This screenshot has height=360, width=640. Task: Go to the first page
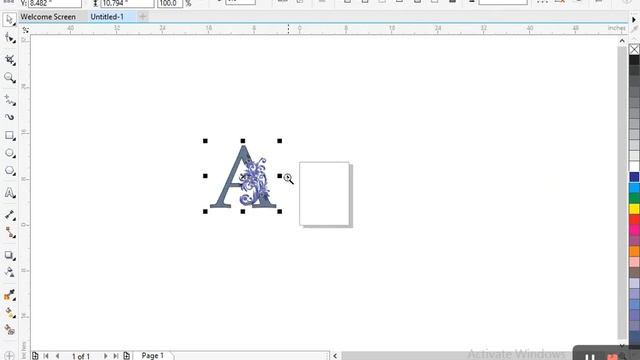click(46, 356)
